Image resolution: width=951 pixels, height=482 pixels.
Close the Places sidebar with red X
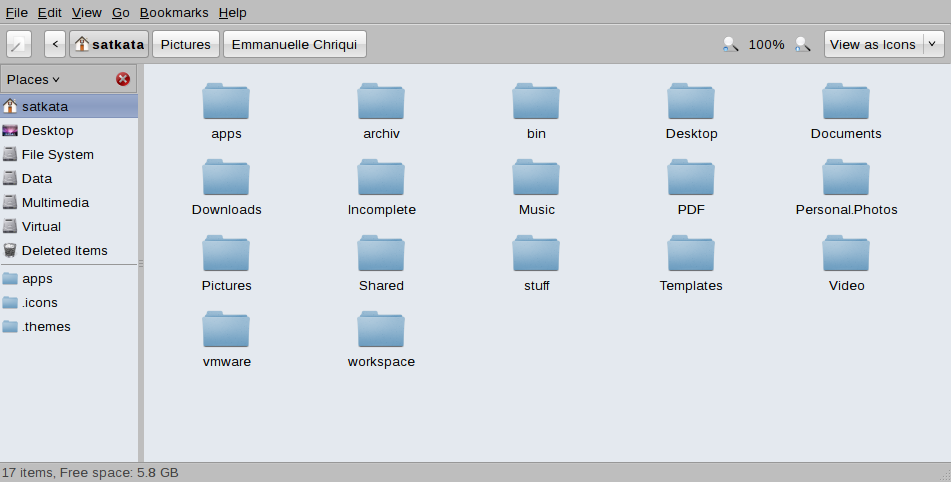click(123, 79)
